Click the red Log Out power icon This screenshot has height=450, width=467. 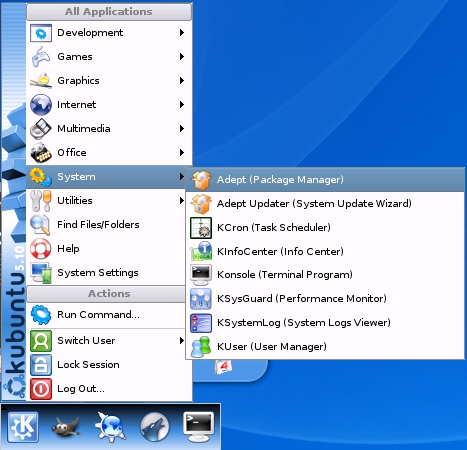coord(41,389)
